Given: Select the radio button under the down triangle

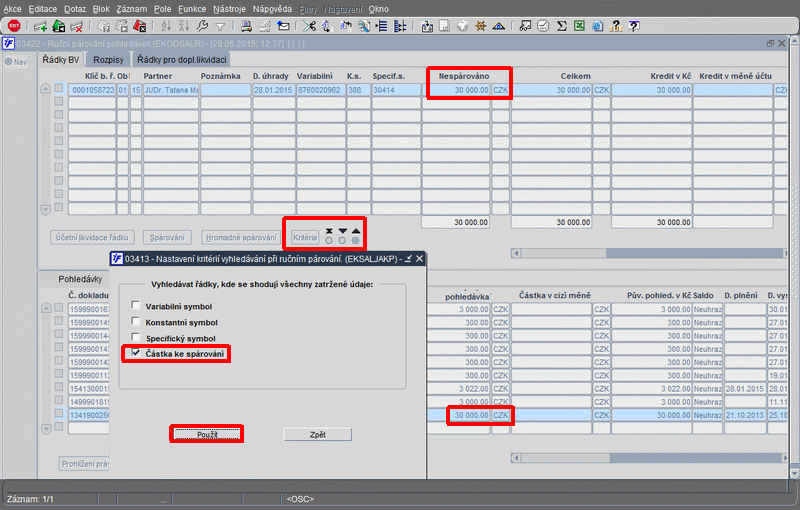Looking at the screenshot, I should [342, 240].
